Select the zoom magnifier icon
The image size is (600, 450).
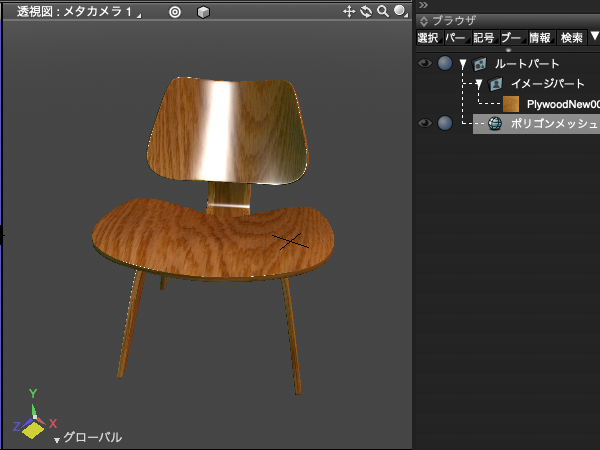pyautogui.click(x=383, y=11)
